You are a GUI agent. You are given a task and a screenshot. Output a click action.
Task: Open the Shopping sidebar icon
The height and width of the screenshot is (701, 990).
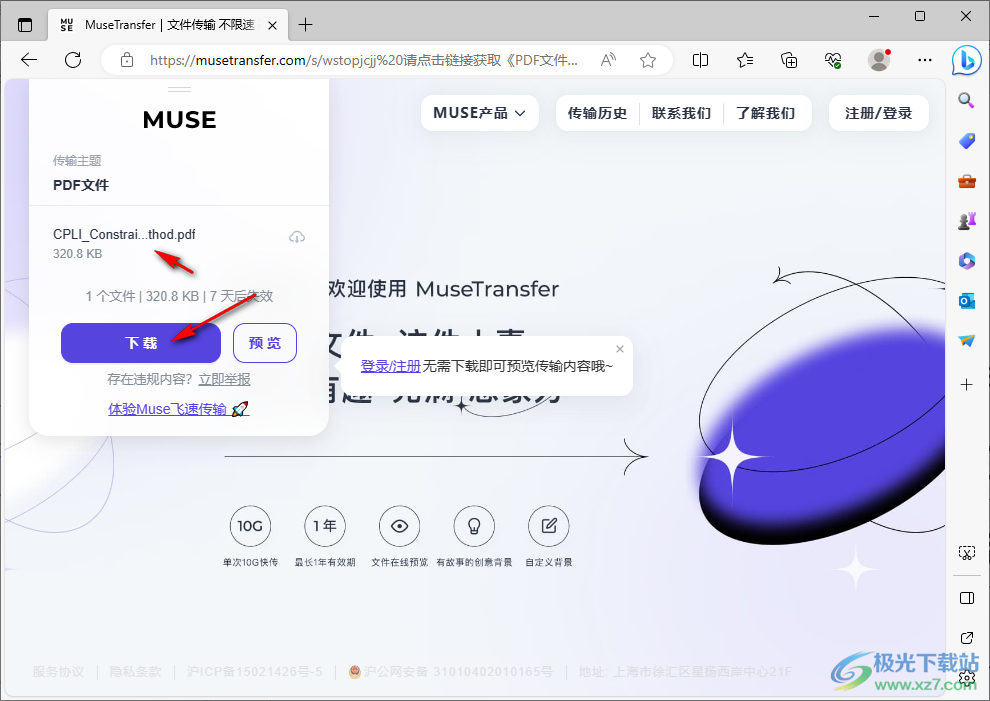(x=966, y=140)
